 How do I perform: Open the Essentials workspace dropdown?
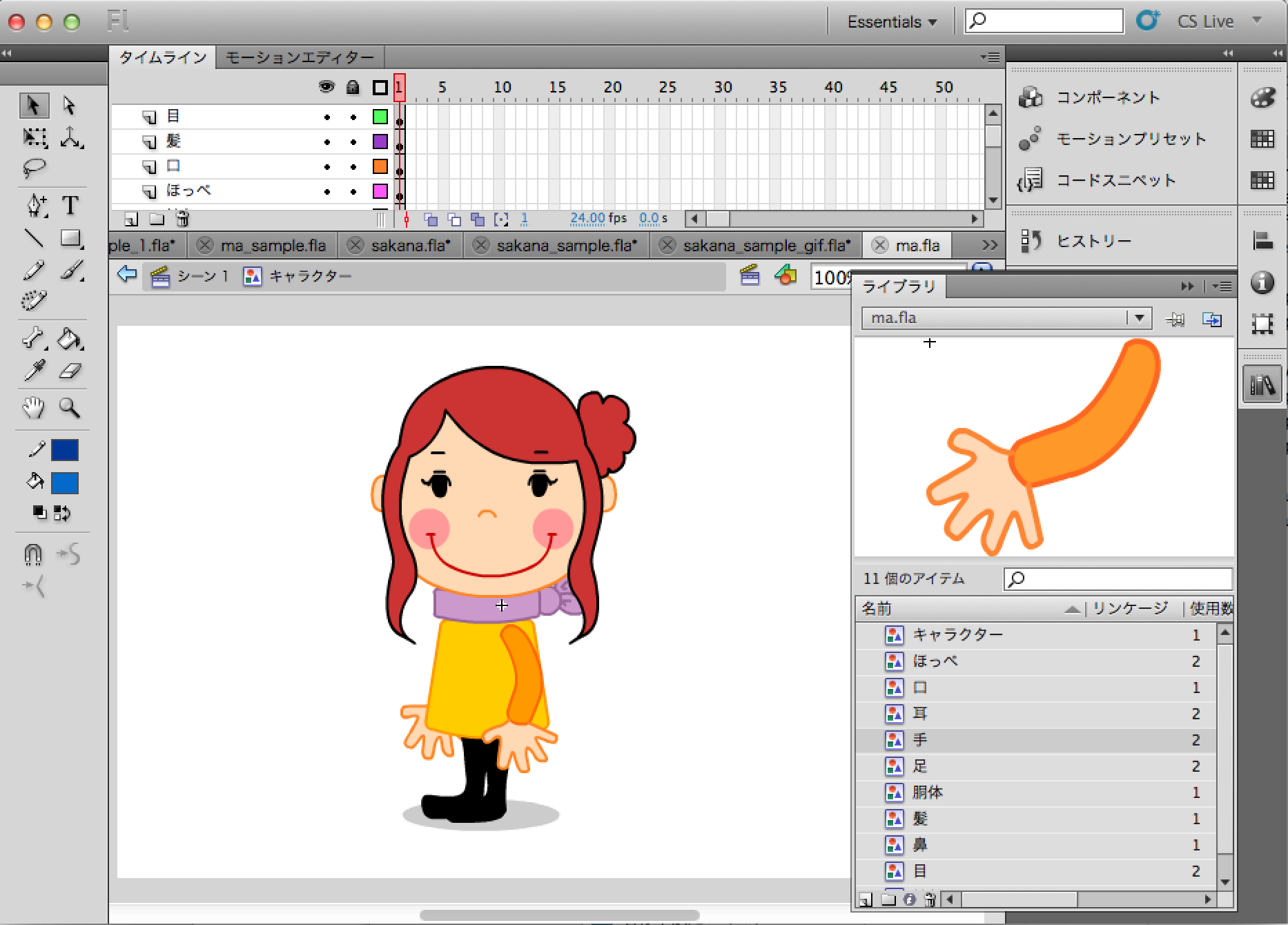pyautogui.click(x=892, y=22)
